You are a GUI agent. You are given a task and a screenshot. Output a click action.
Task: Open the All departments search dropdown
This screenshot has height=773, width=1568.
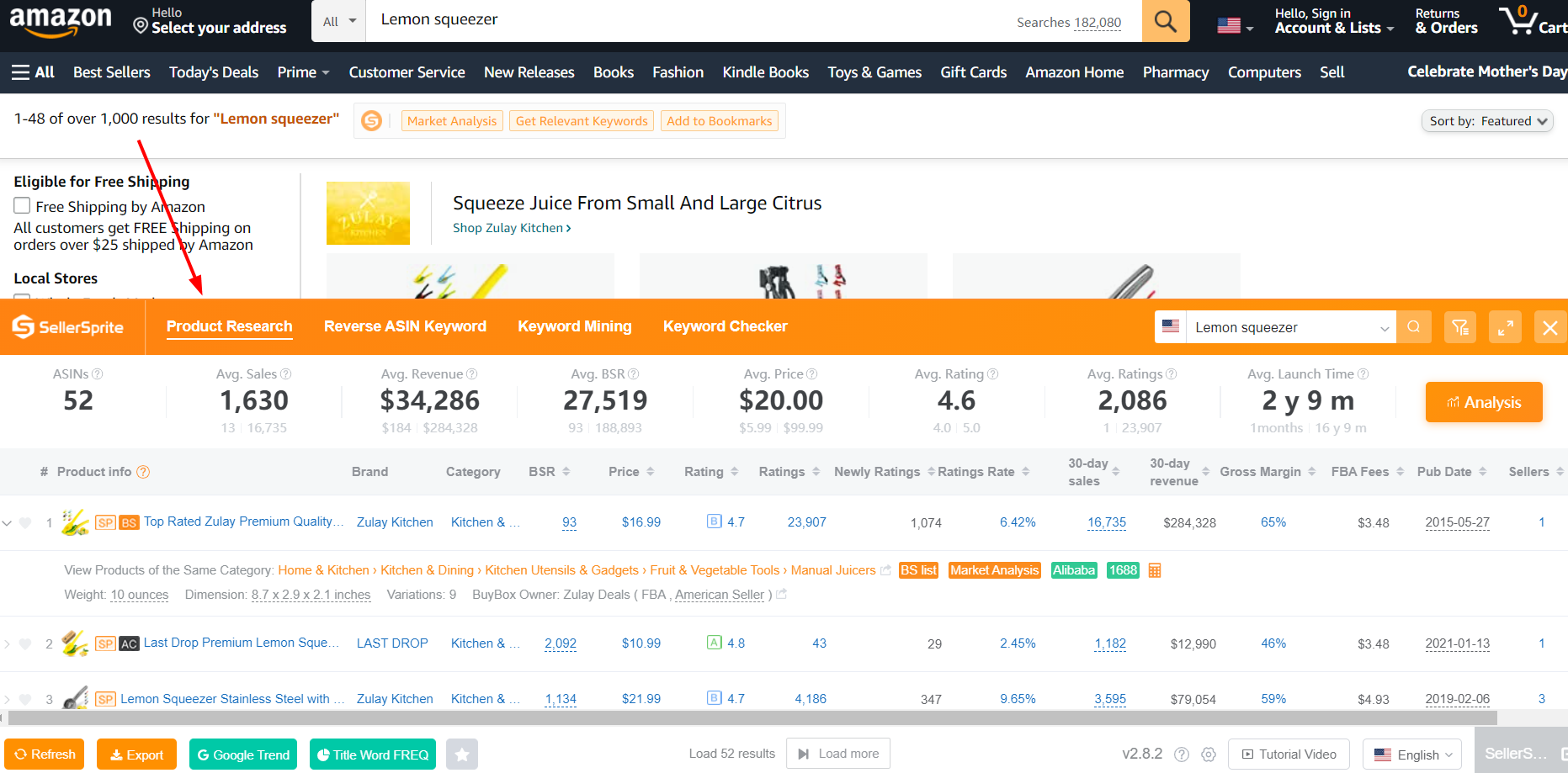pyautogui.click(x=338, y=21)
